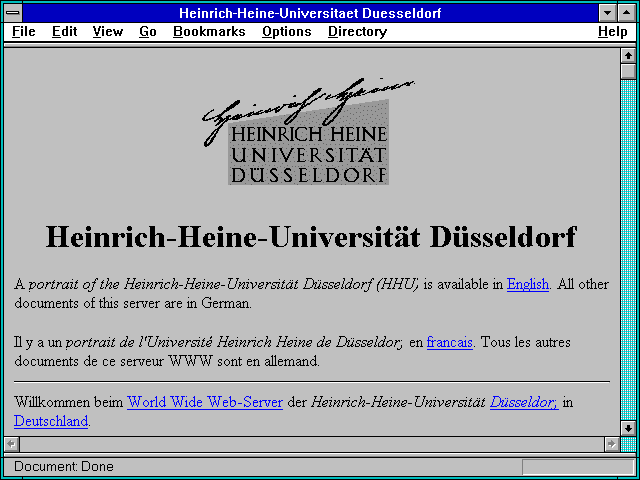Viewport: 640px width, 480px height.
Task: Click the vertical scrollbar thumb
Action: point(628,71)
